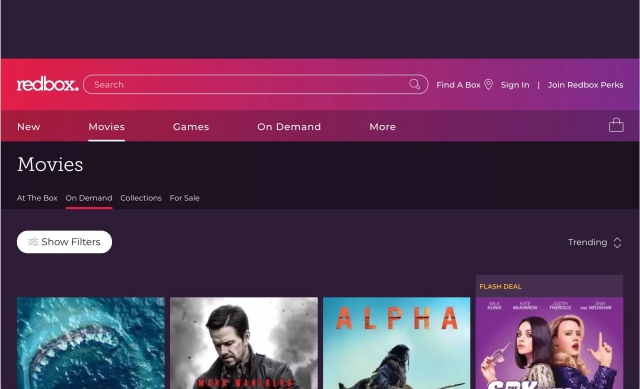Open the Trending sort dropdown
Viewport: 640px width, 389px height.
[595, 242]
